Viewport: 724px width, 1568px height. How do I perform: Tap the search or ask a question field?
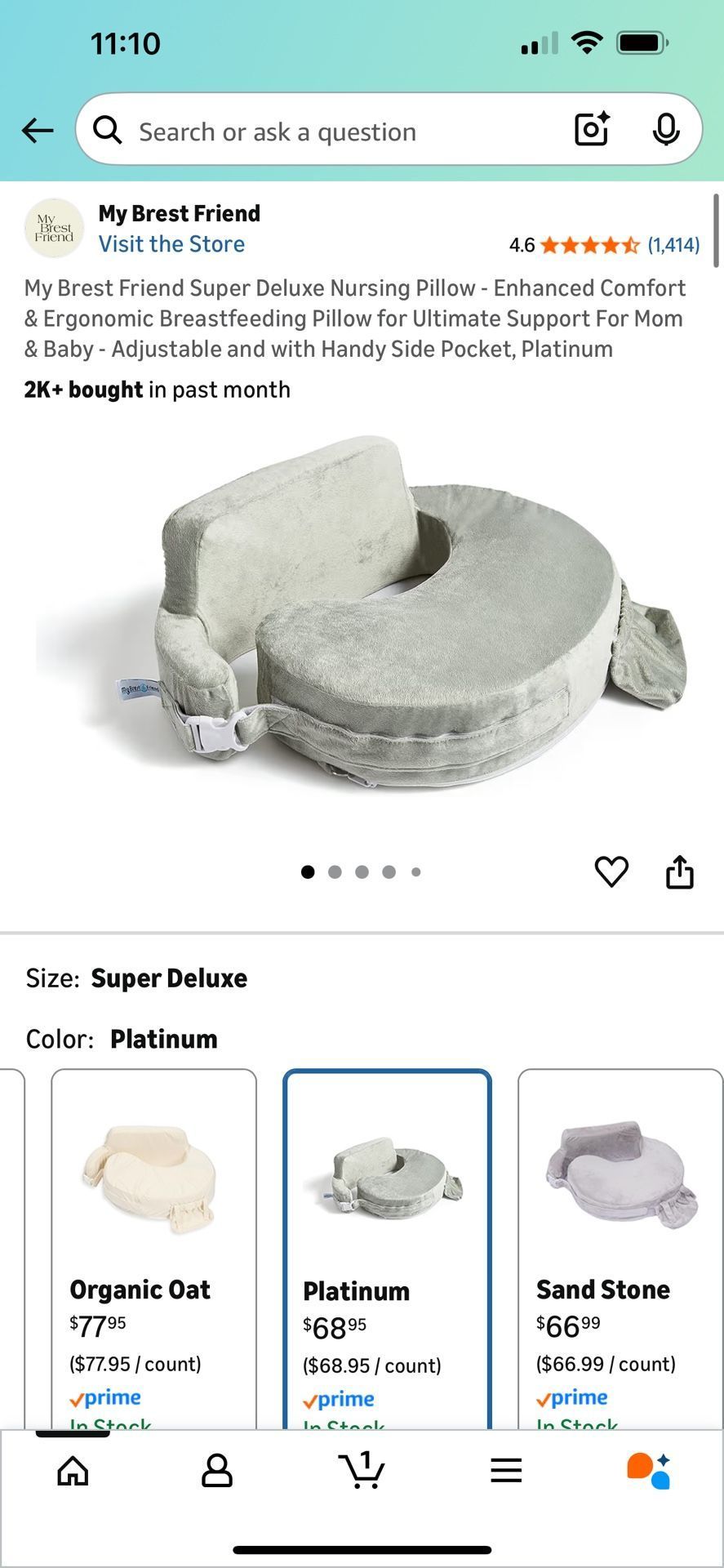(326, 131)
